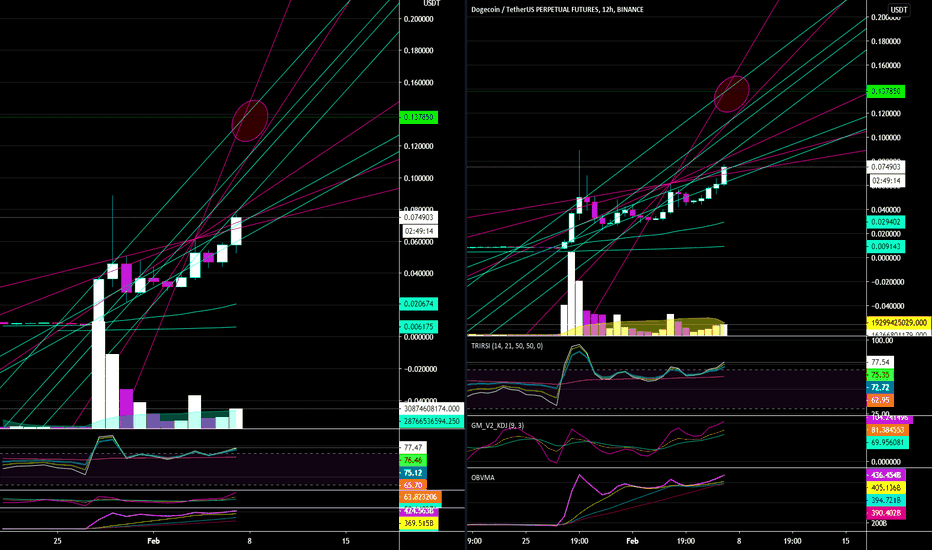Select green 0.137850 price label on left chart
The image size is (932, 550).
[419, 118]
